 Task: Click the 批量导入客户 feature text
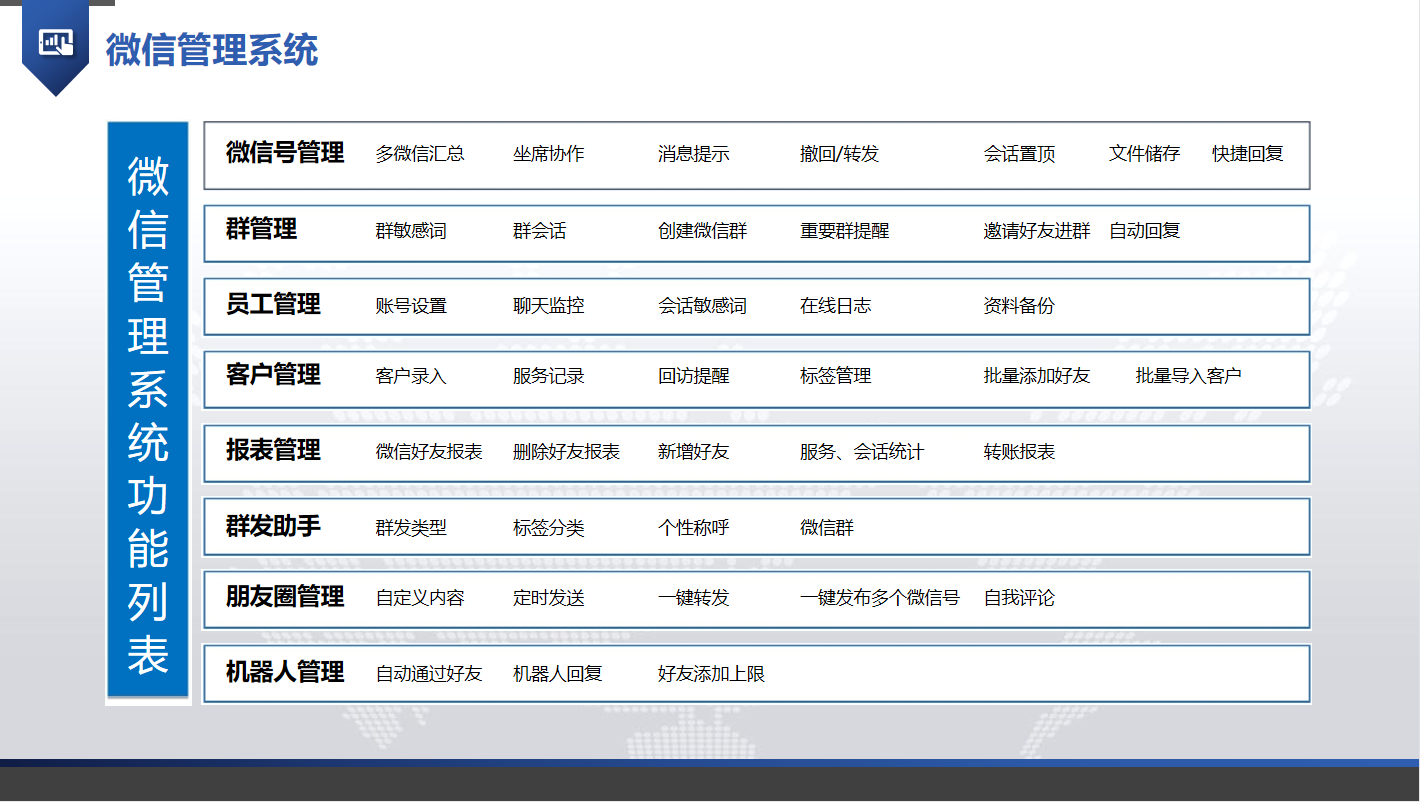pos(1189,376)
